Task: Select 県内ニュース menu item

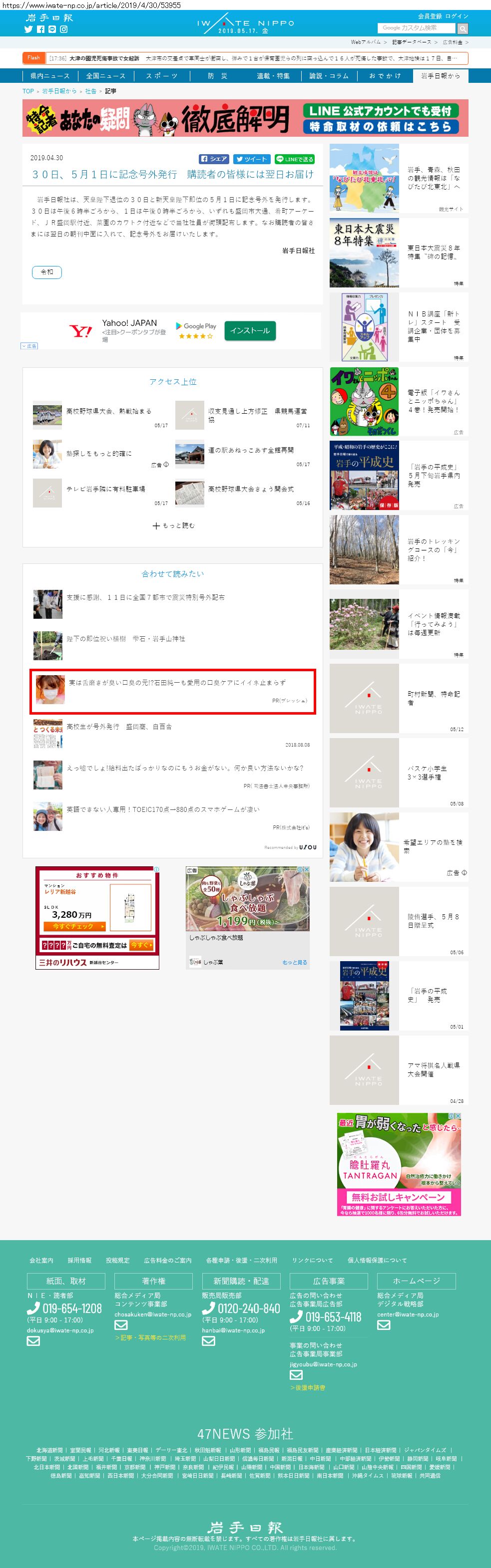Action: coord(50,76)
